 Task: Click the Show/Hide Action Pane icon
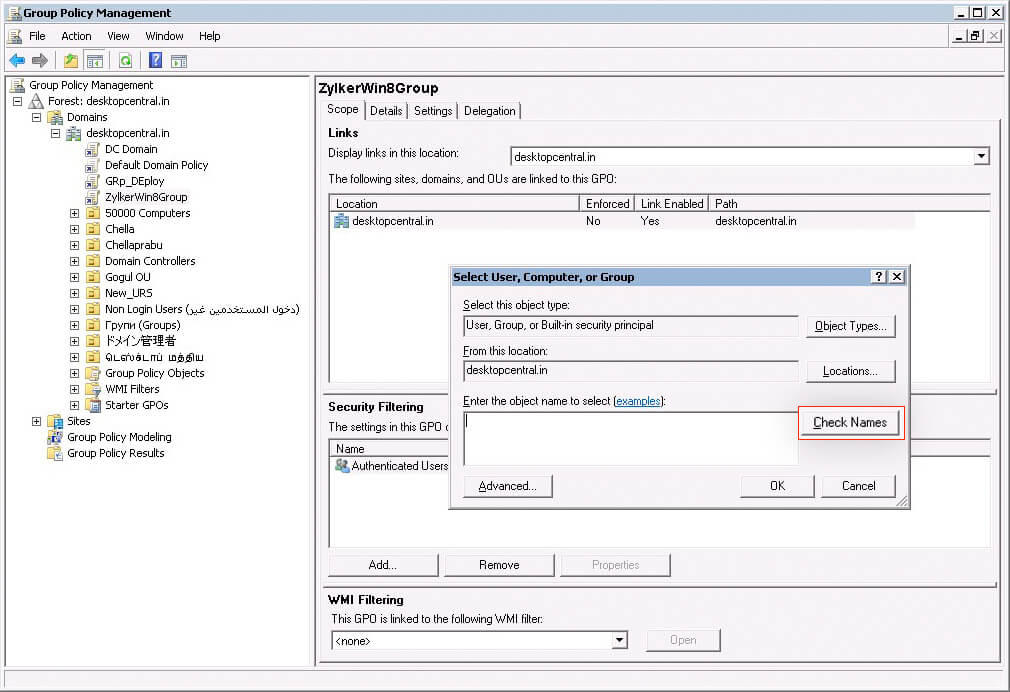(180, 59)
